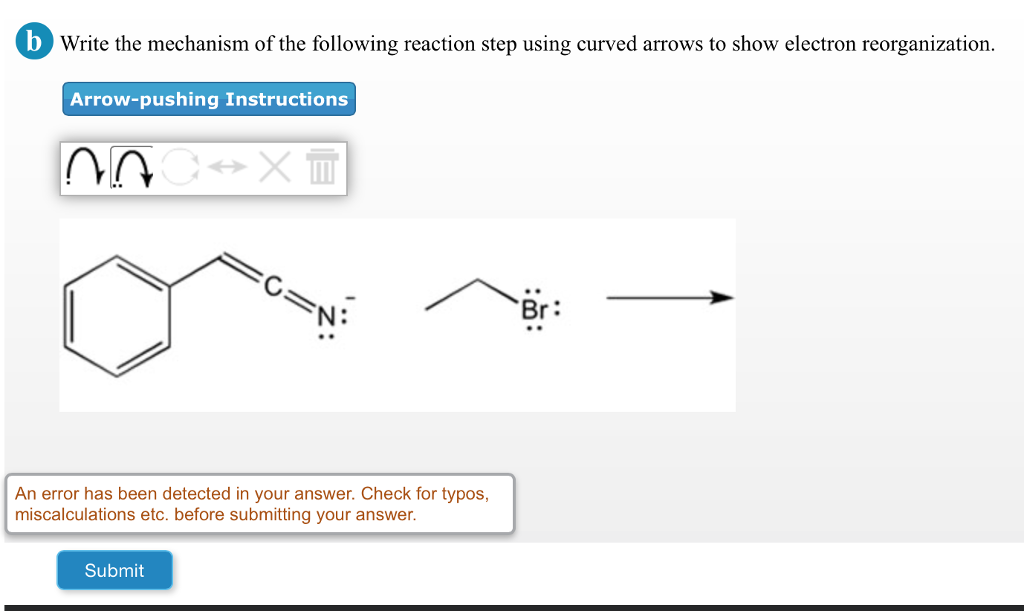Click the C=N double bond
This screenshot has width=1024, height=611.
click(x=297, y=300)
